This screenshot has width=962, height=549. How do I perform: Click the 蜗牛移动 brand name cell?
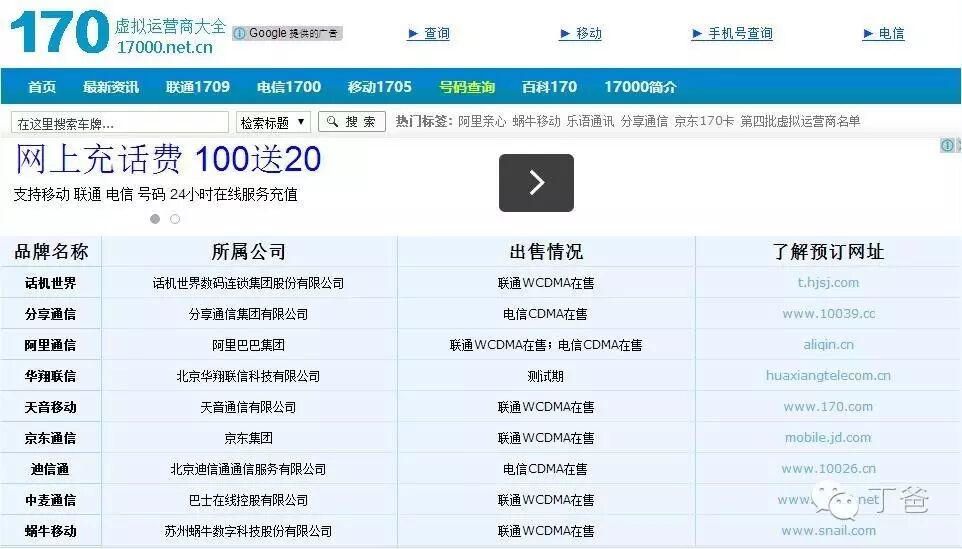coord(50,531)
